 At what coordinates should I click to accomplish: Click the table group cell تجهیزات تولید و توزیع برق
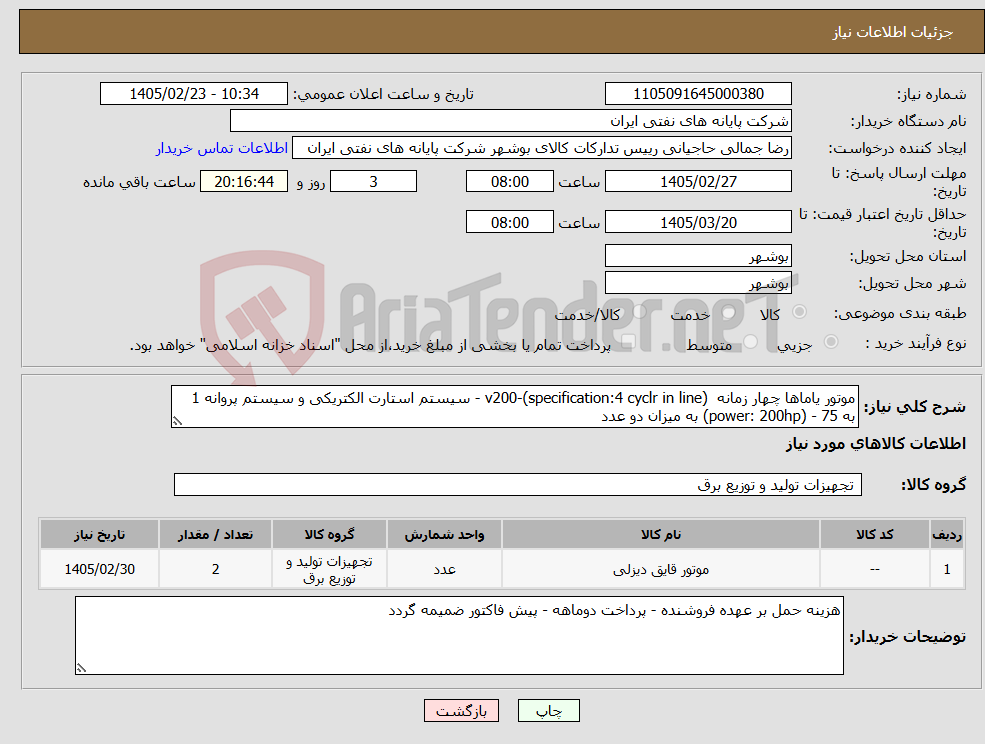pos(329,569)
